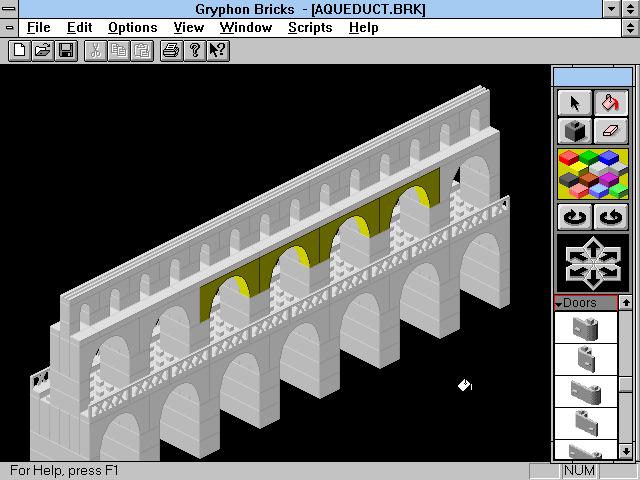Viewport: 640px width, 480px height.
Task: Select the brick placement tool
Action: coord(575,131)
